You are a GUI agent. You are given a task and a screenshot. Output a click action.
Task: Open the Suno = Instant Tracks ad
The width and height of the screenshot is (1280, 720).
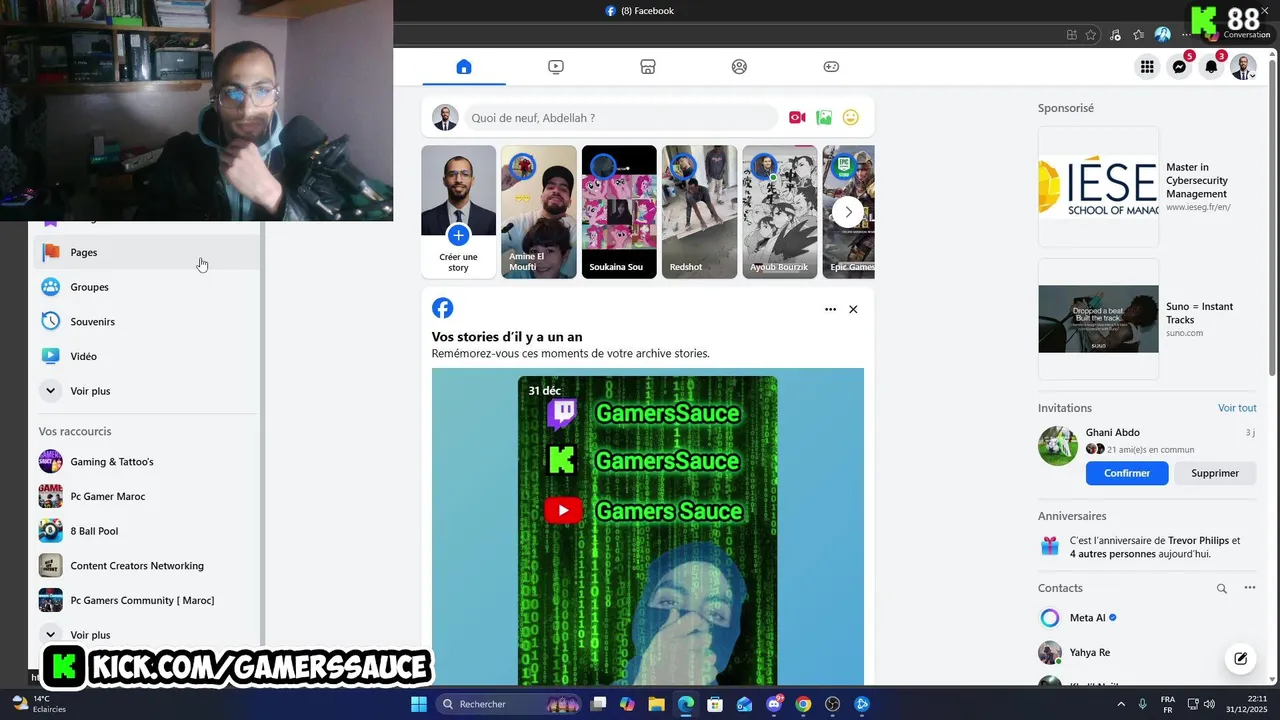tap(1147, 319)
